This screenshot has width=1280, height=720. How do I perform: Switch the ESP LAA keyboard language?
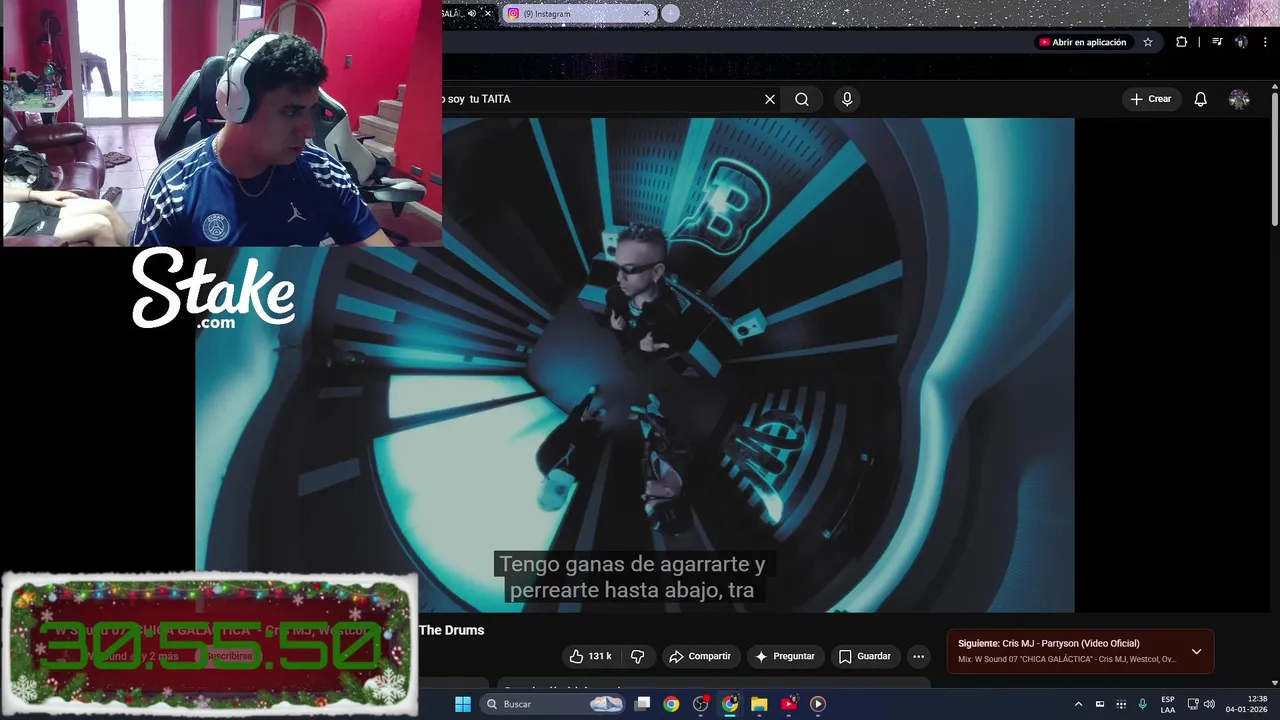1168,704
